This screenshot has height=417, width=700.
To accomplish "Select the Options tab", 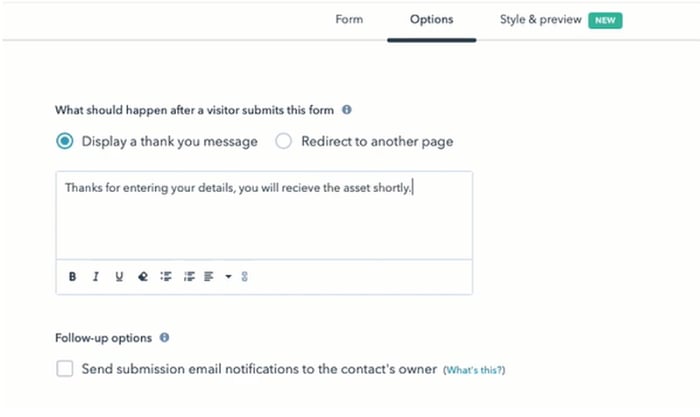I will (x=432, y=19).
